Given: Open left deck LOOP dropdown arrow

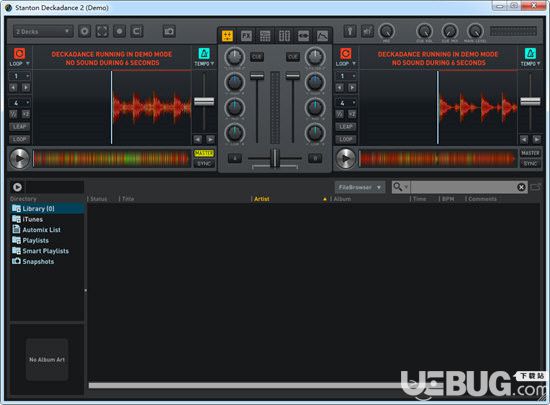Looking at the screenshot, I should (28, 64).
